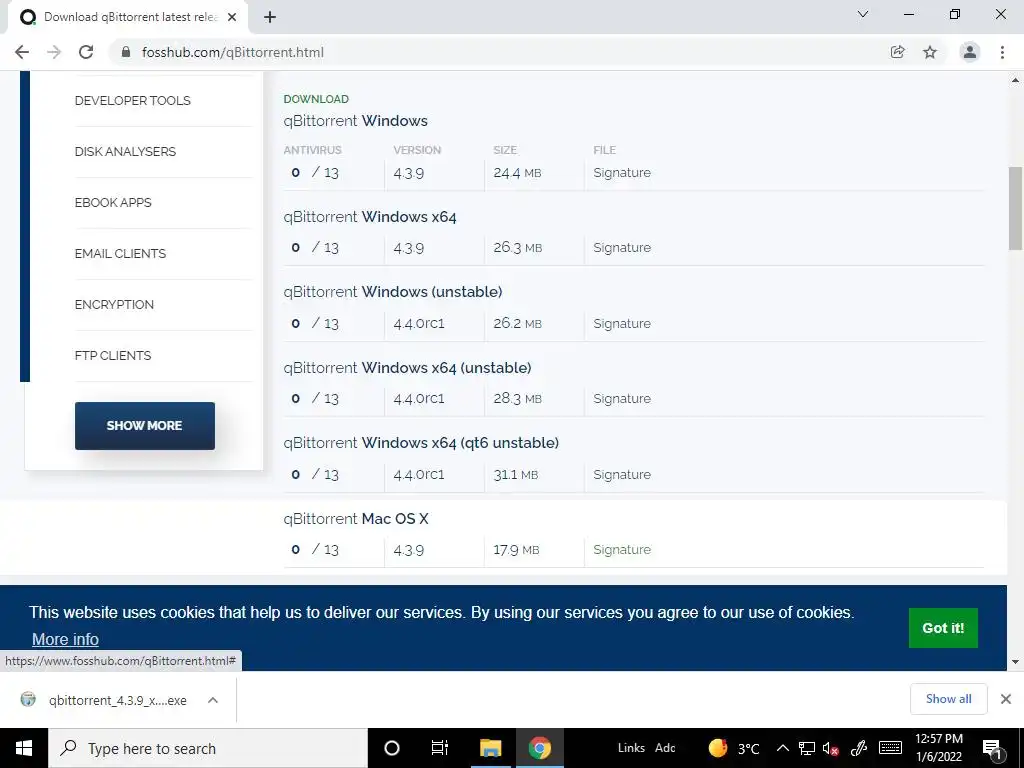This screenshot has width=1024, height=768.
Task: Click version 4.4.0rc1 in qt6 unstable row
Action: (419, 475)
